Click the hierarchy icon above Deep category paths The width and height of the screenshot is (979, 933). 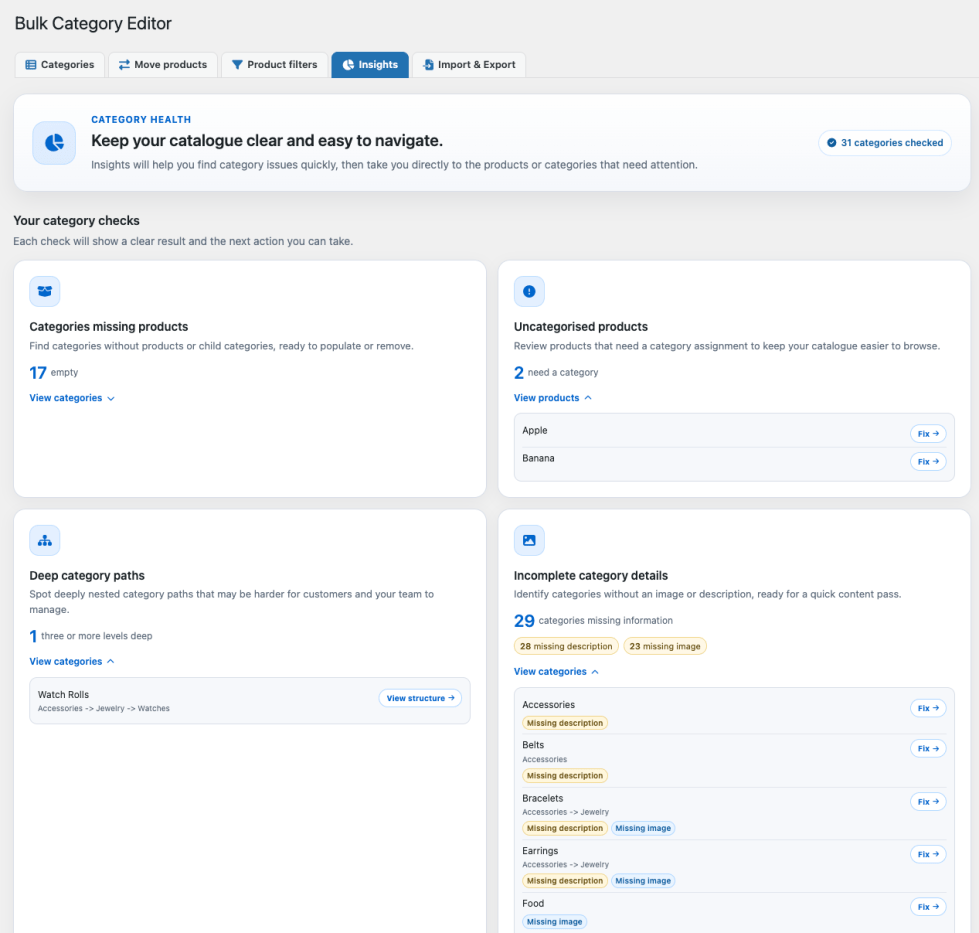[x=44, y=540]
